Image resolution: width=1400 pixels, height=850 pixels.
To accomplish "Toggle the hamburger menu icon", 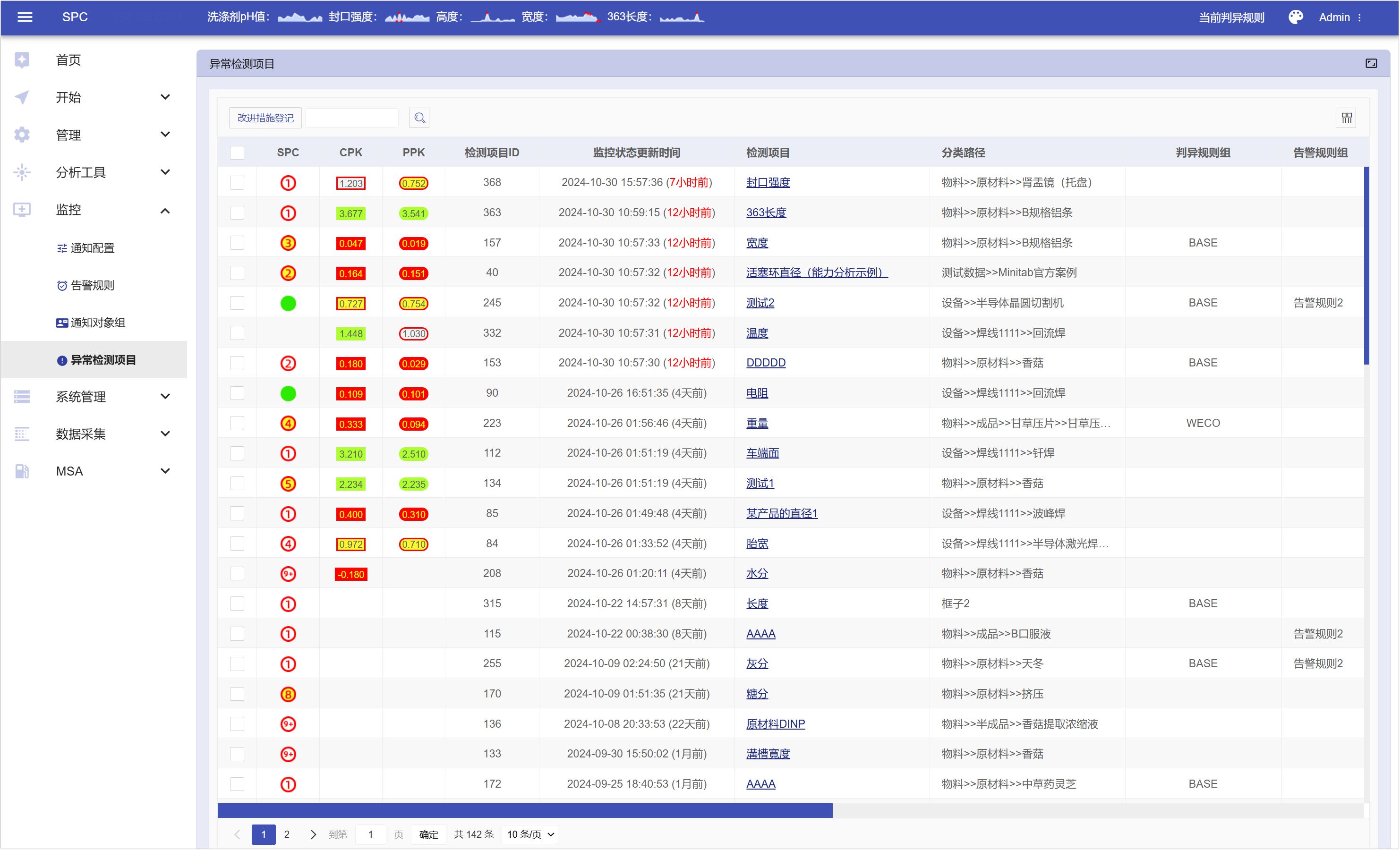I will 25,17.
